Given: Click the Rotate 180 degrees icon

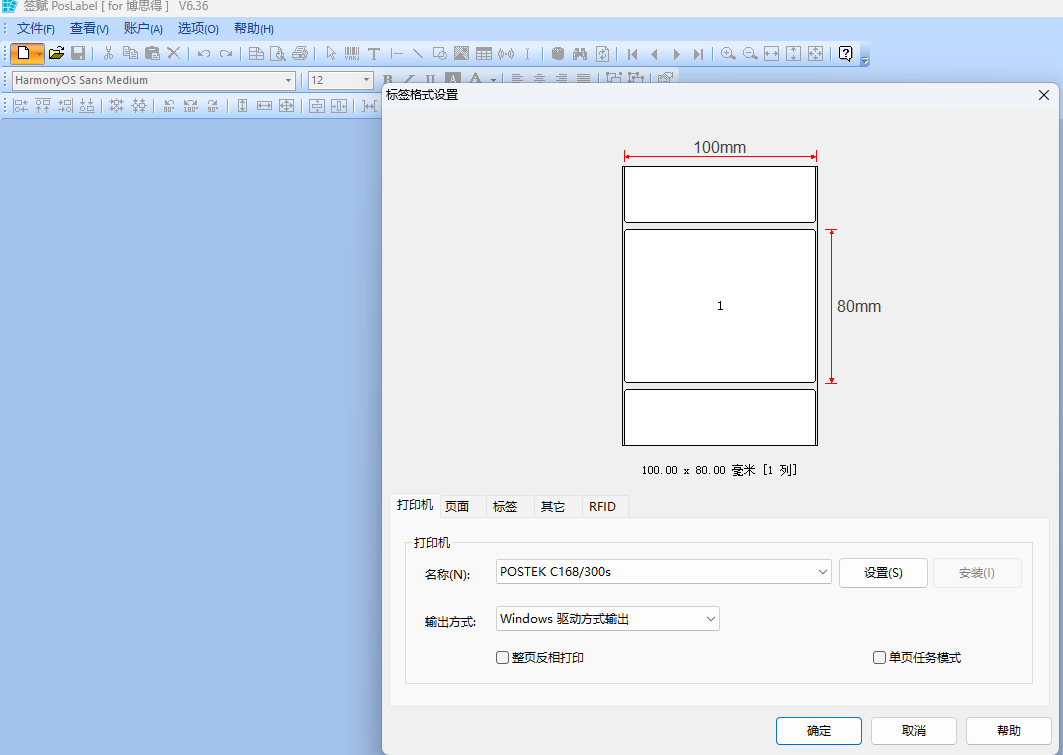Looking at the screenshot, I should (x=190, y=106).
